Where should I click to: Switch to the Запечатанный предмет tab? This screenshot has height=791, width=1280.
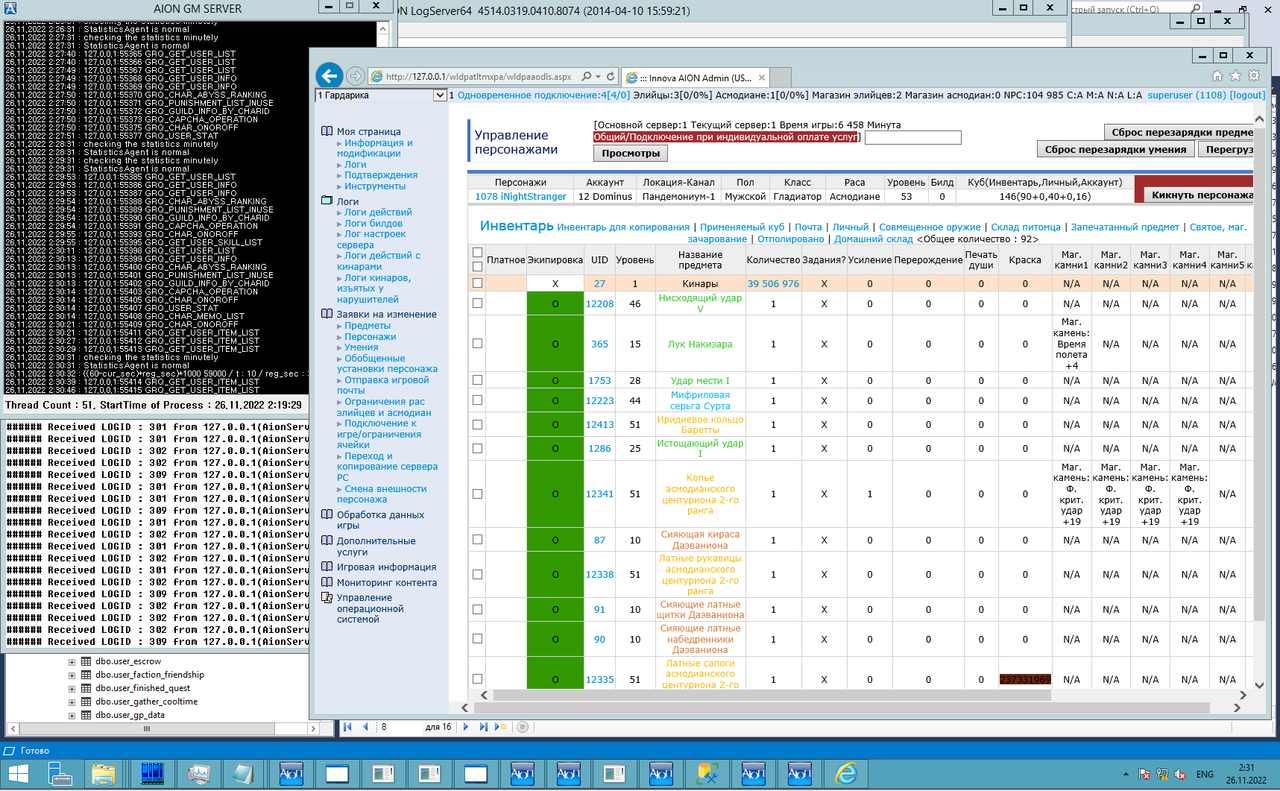click(1125, 227)
